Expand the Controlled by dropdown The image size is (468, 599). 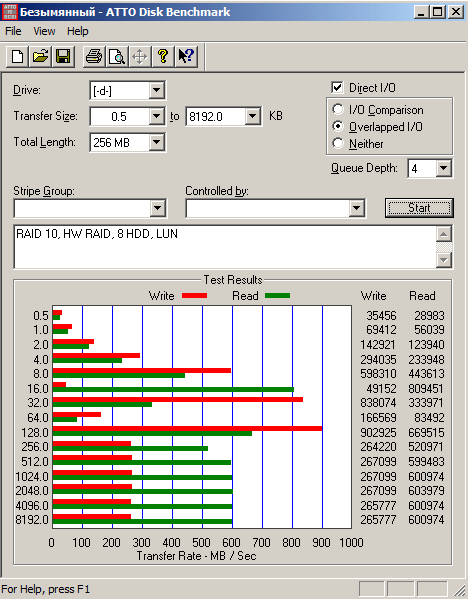tap(356, 209)
